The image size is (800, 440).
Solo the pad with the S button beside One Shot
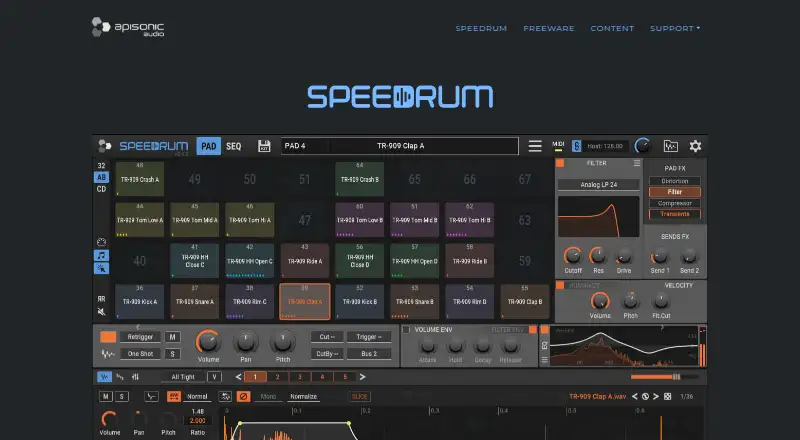(172, 354)
